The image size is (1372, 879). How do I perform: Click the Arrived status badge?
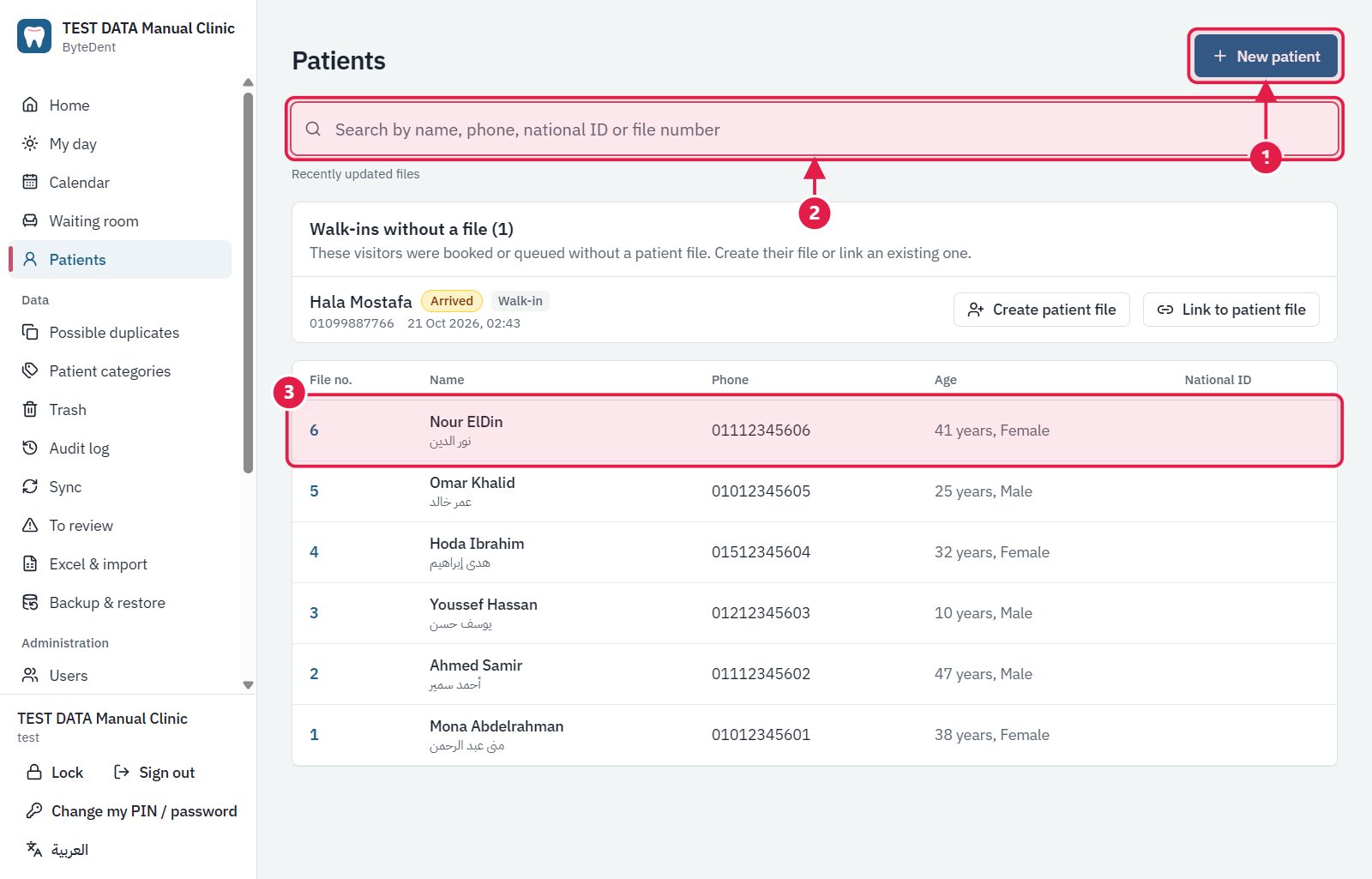tap(452, 301)
